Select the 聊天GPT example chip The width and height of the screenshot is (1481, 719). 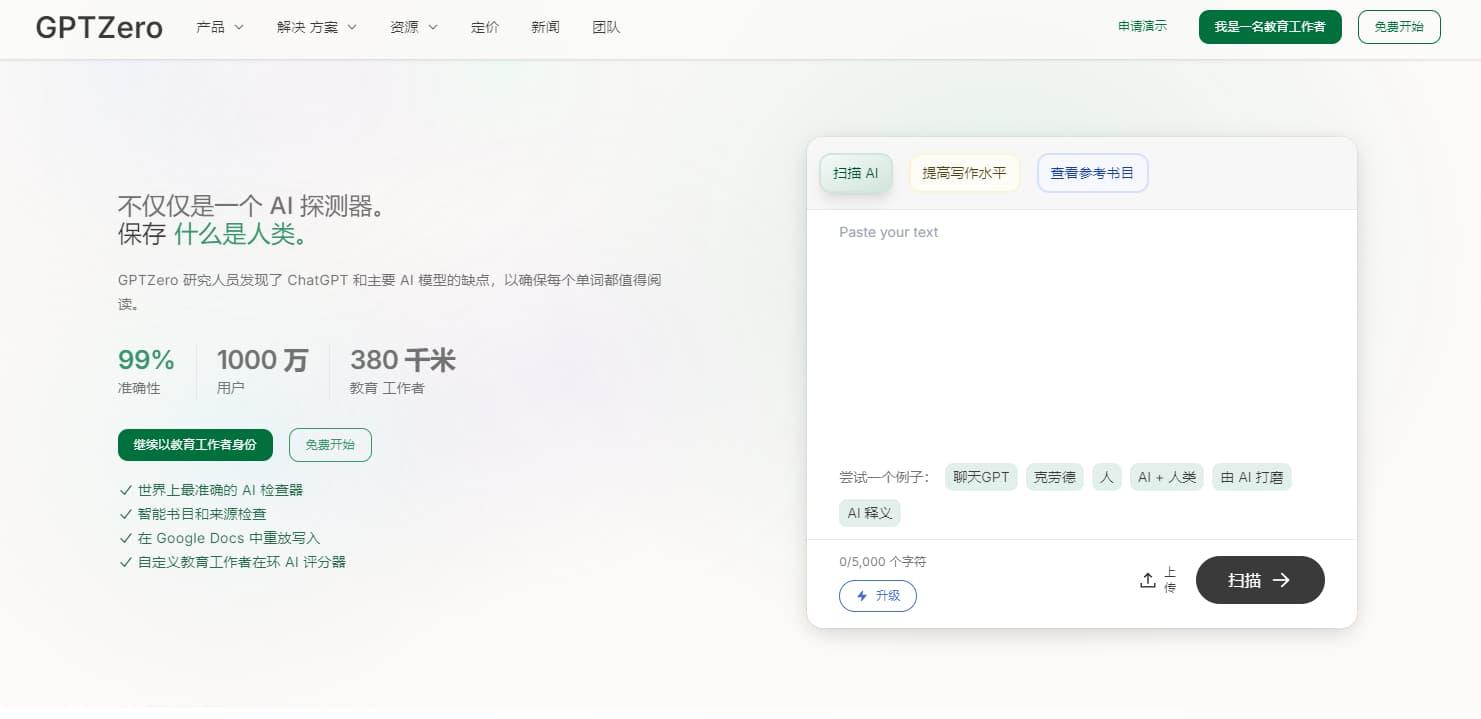(x=981, y=477)
